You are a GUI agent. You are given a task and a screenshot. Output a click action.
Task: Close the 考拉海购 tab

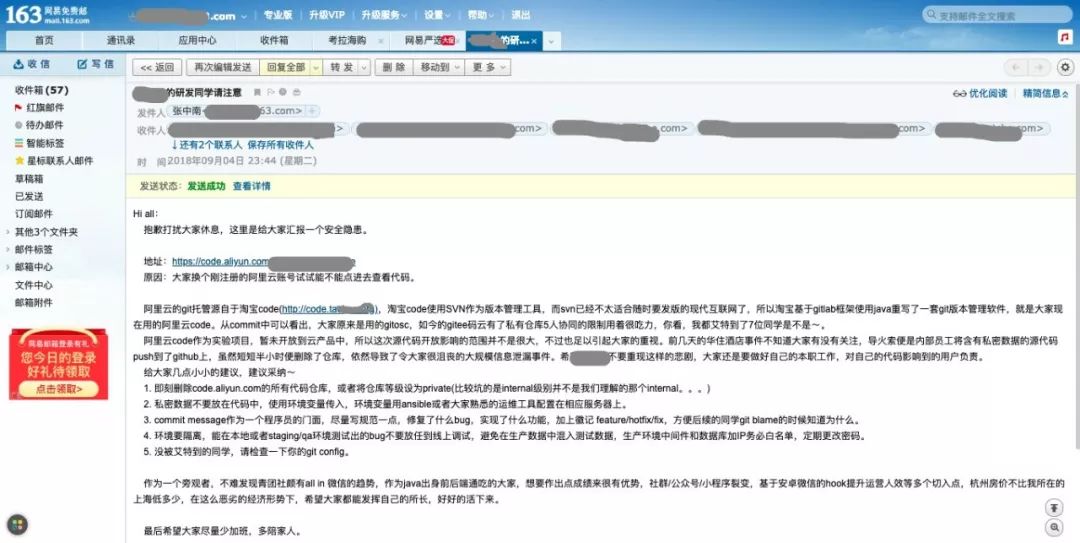[x=382, y=41]
